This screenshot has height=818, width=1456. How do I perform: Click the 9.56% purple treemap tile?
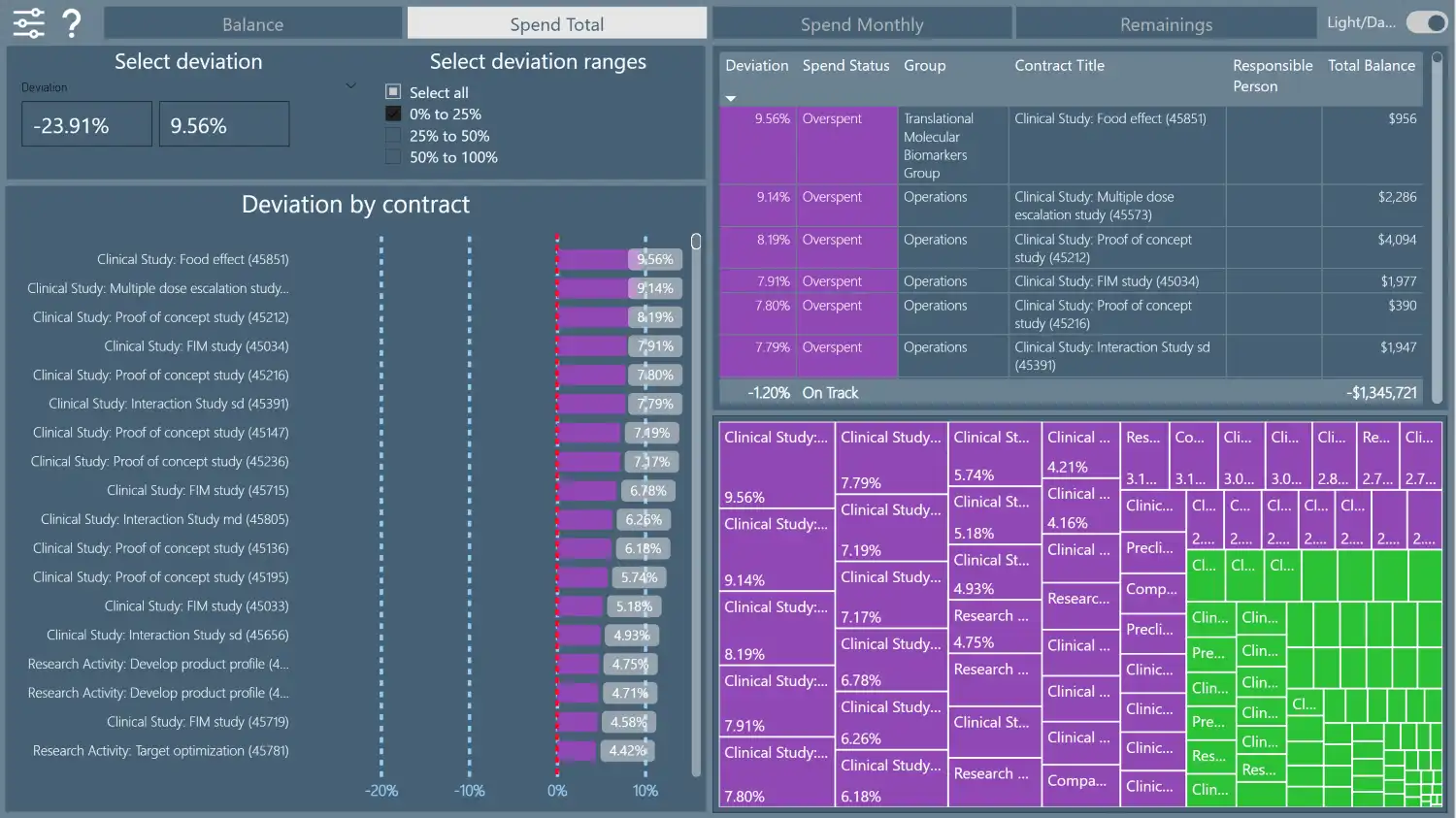[776, 466]
